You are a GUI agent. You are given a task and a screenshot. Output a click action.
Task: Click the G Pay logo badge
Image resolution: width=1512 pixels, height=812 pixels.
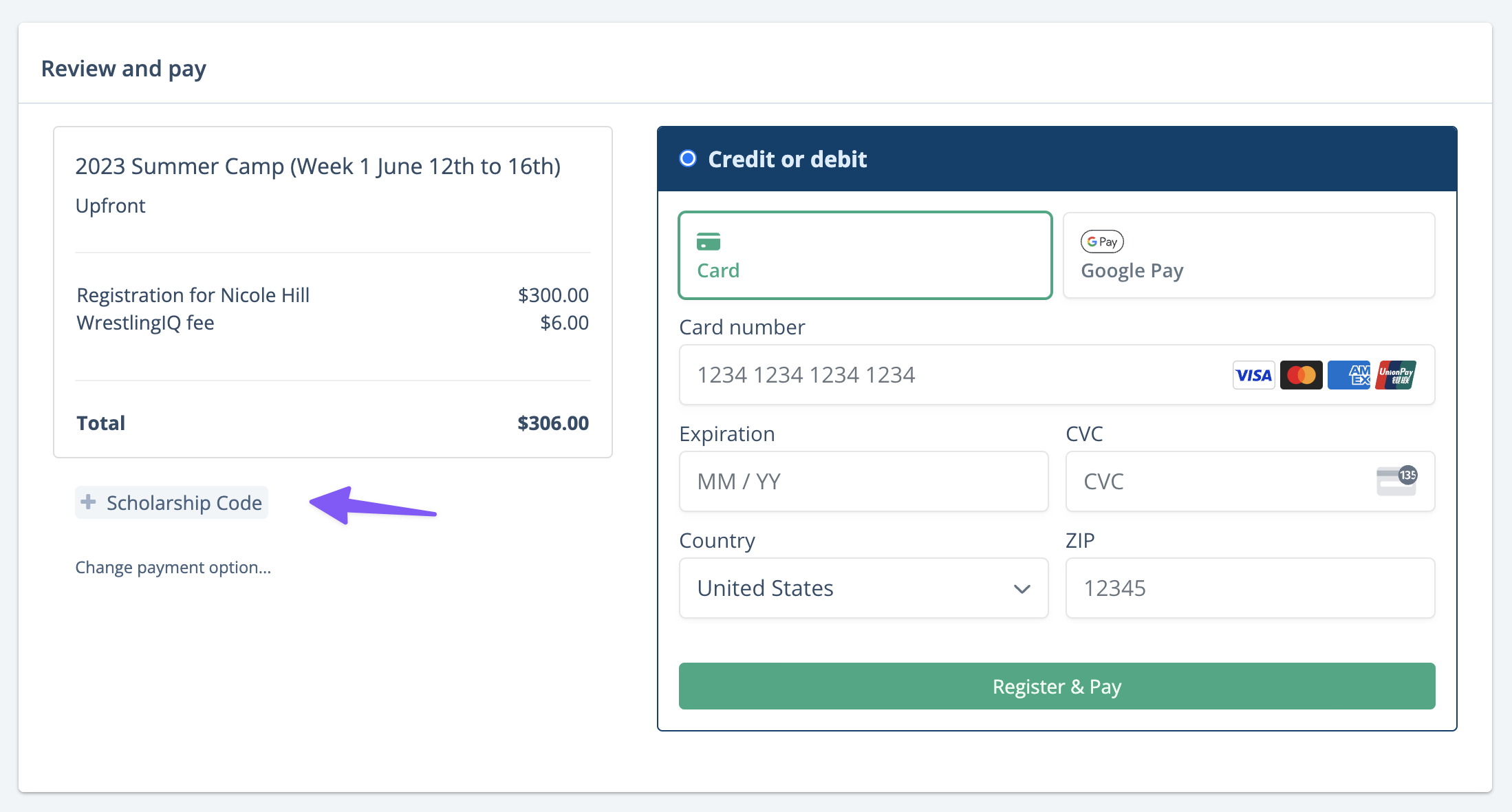tap(1102, 242)
